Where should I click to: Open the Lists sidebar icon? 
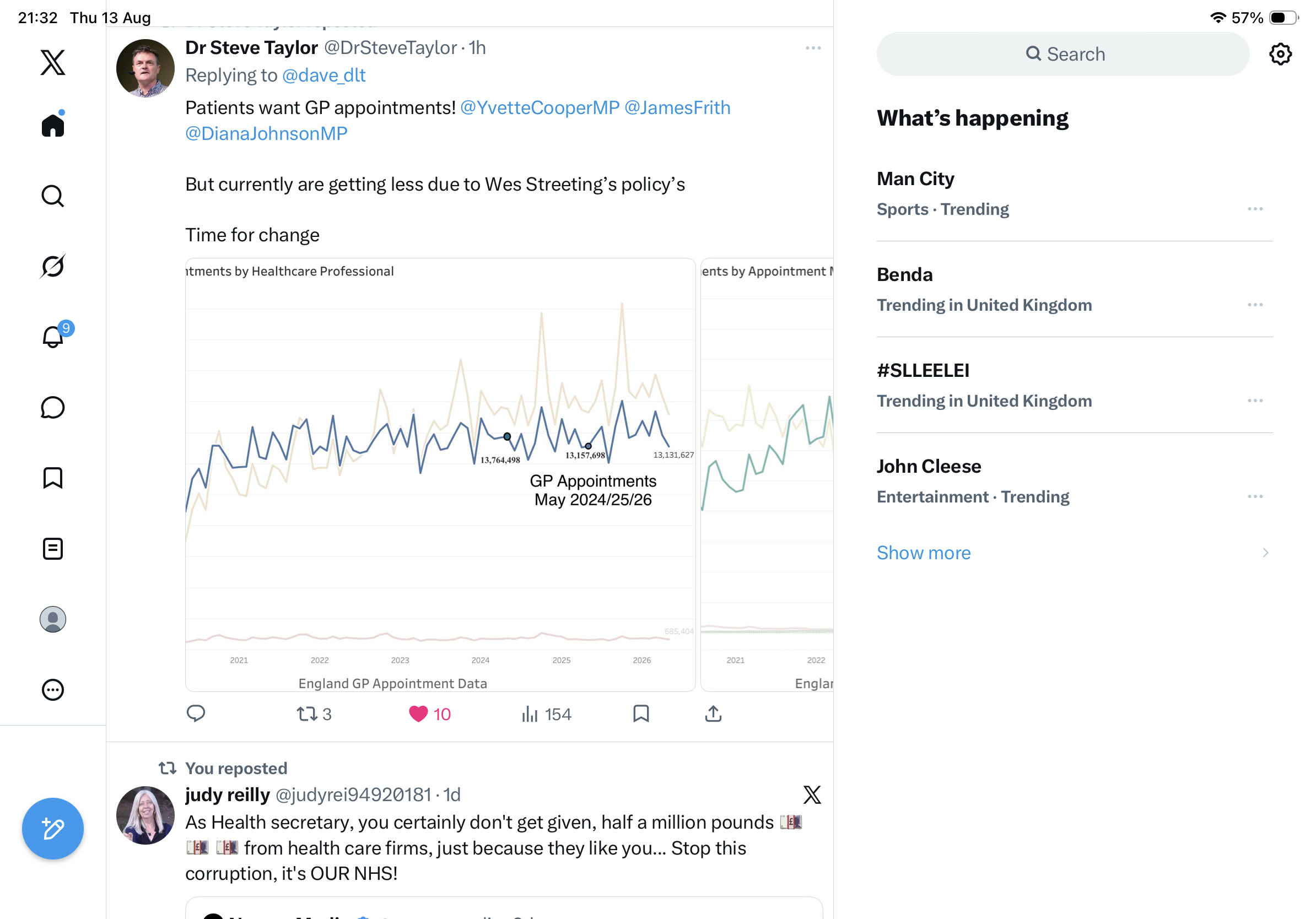(53, 548)
